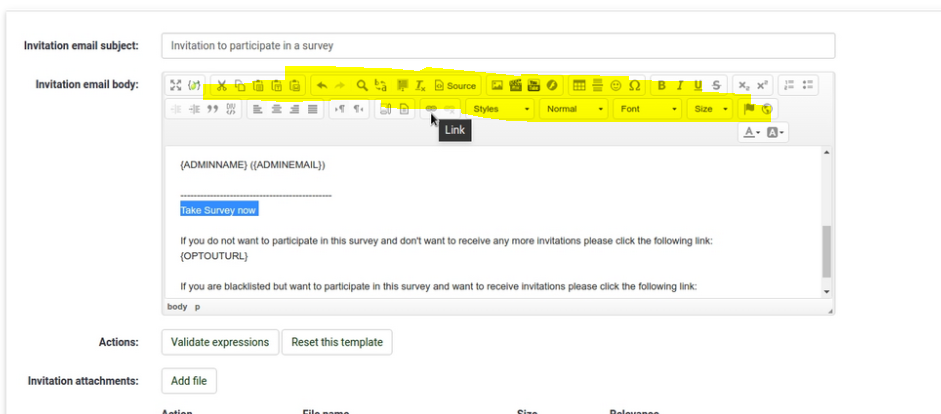Insert a video with the clapperboard icon
The image size is (941, 414).
coord(515,85)
